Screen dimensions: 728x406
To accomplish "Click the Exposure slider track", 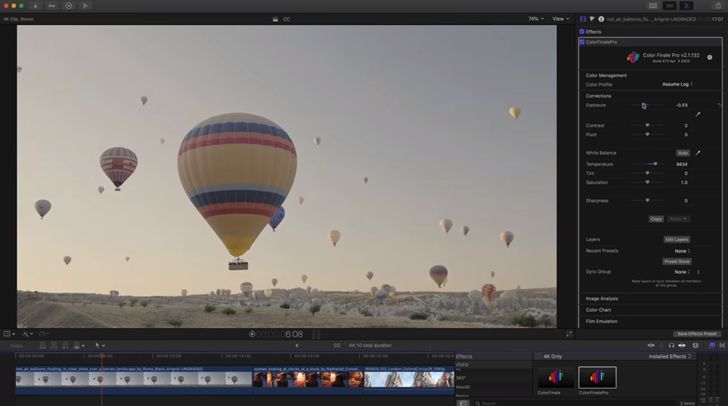I will pos(647,105).
